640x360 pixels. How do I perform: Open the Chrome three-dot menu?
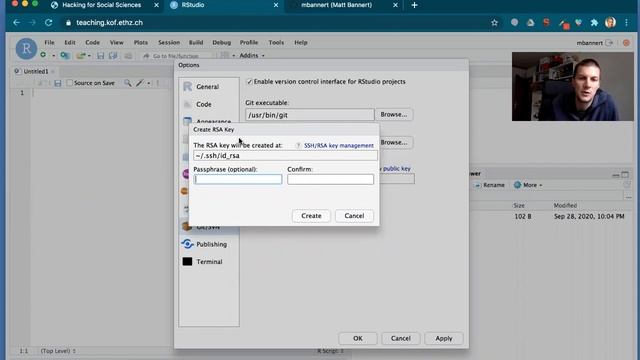pos(627,23)
